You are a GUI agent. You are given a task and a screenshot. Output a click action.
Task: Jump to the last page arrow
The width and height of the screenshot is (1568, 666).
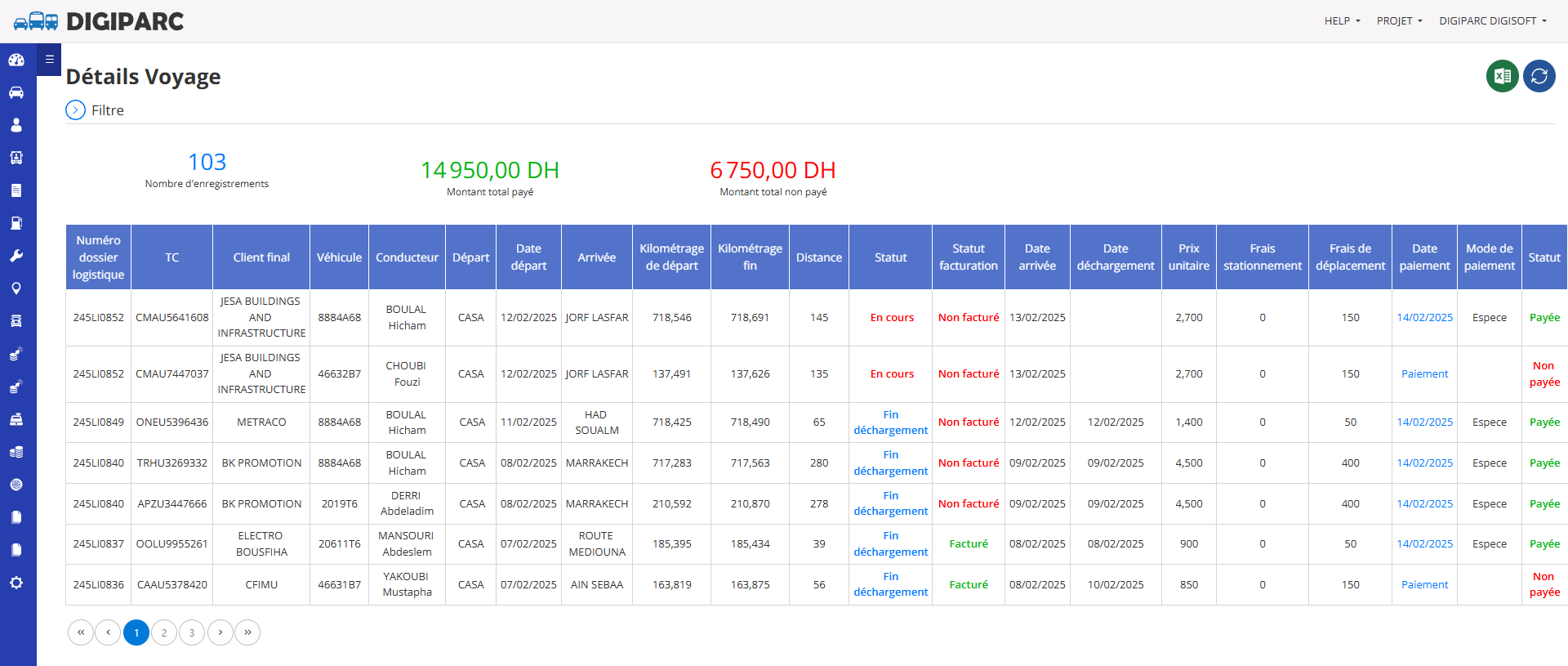click(x=247, y=632)
